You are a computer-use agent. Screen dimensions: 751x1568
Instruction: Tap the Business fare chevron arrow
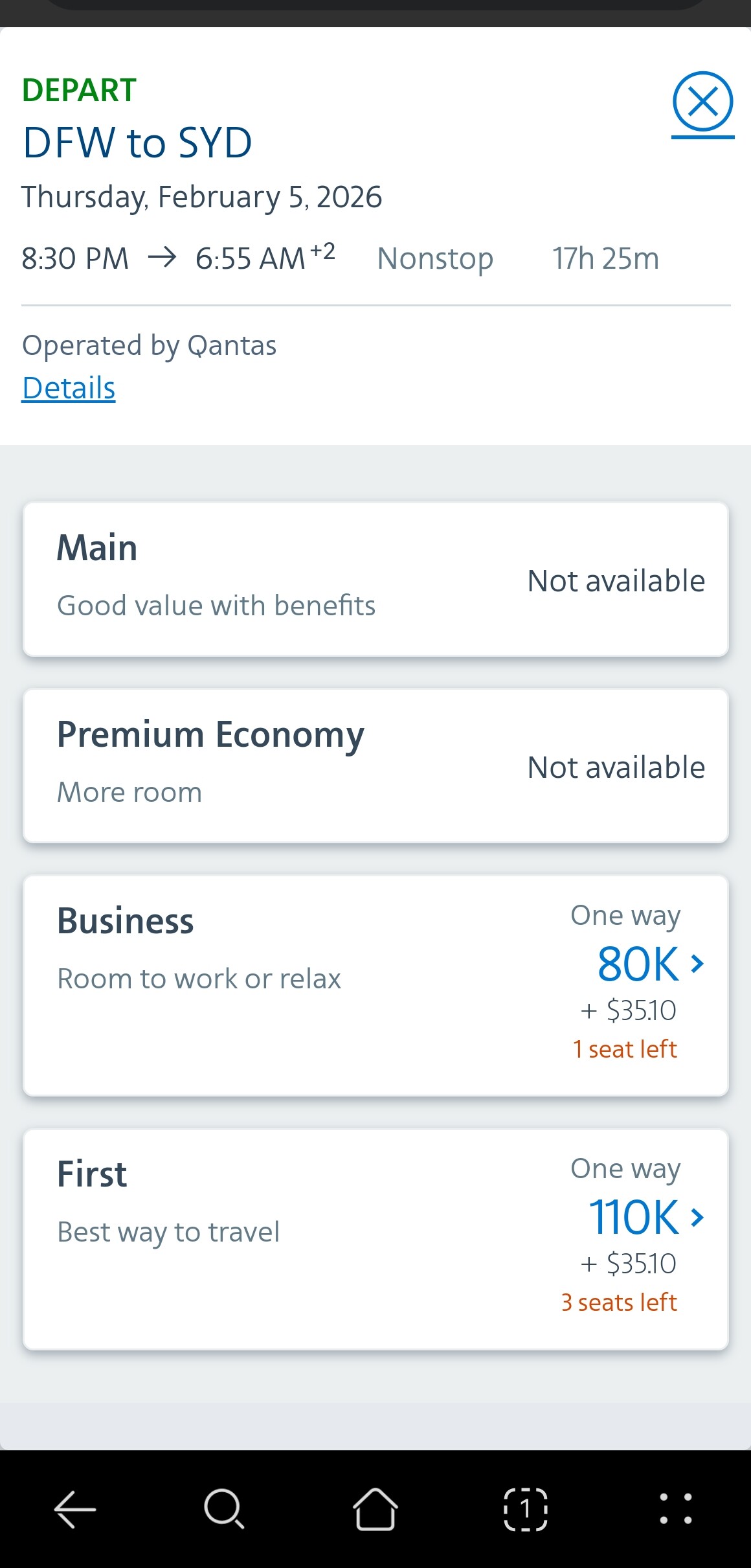697,964
